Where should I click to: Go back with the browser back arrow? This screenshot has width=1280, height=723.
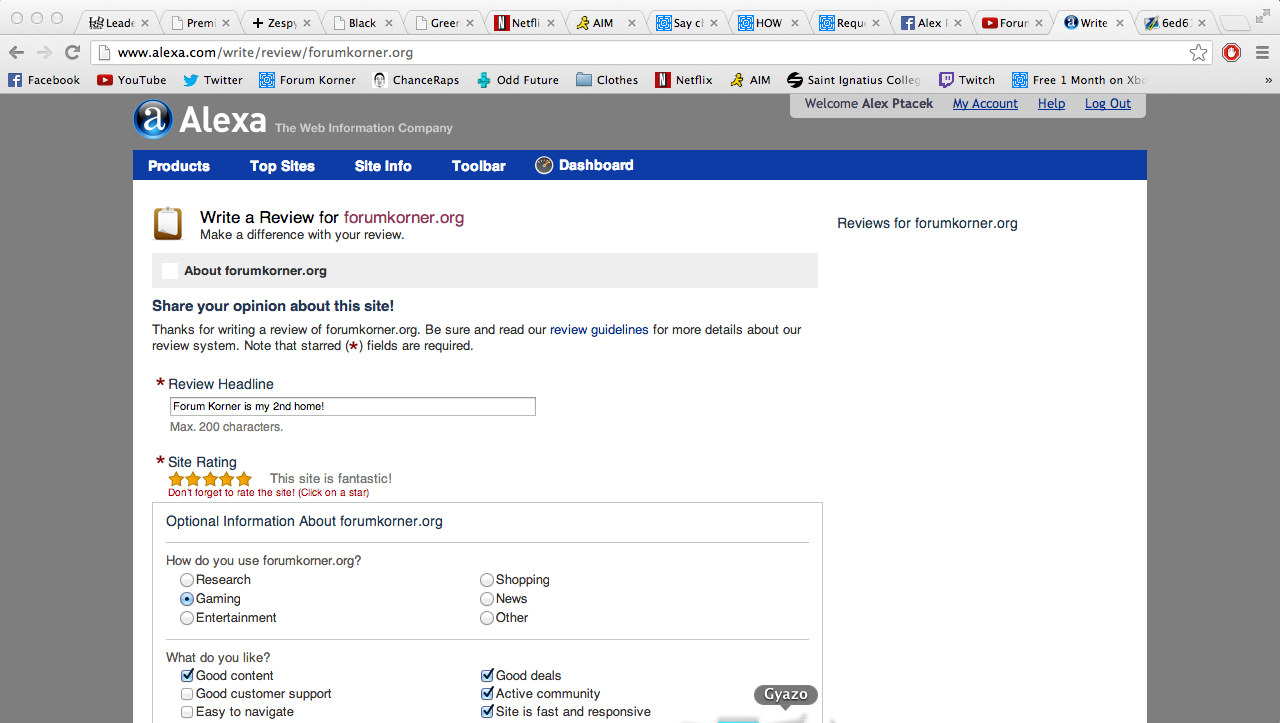point(17,53)
